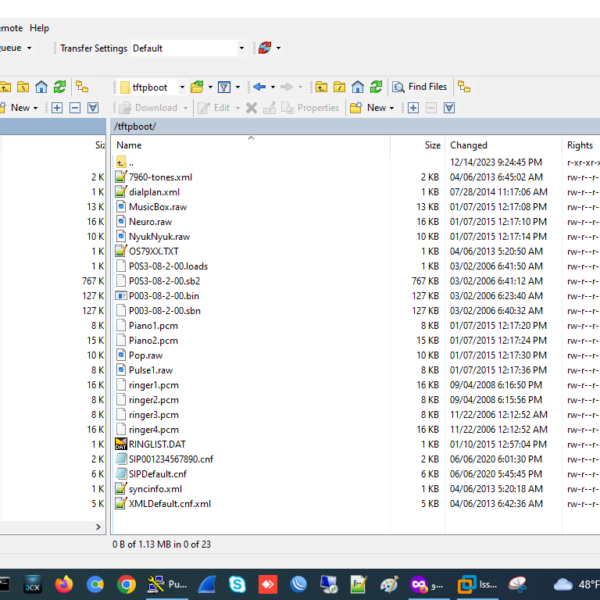The width and height of the screenshot is (600, 600).
Task: Sort files by the Changed column
Action: (x=468, y=145)
